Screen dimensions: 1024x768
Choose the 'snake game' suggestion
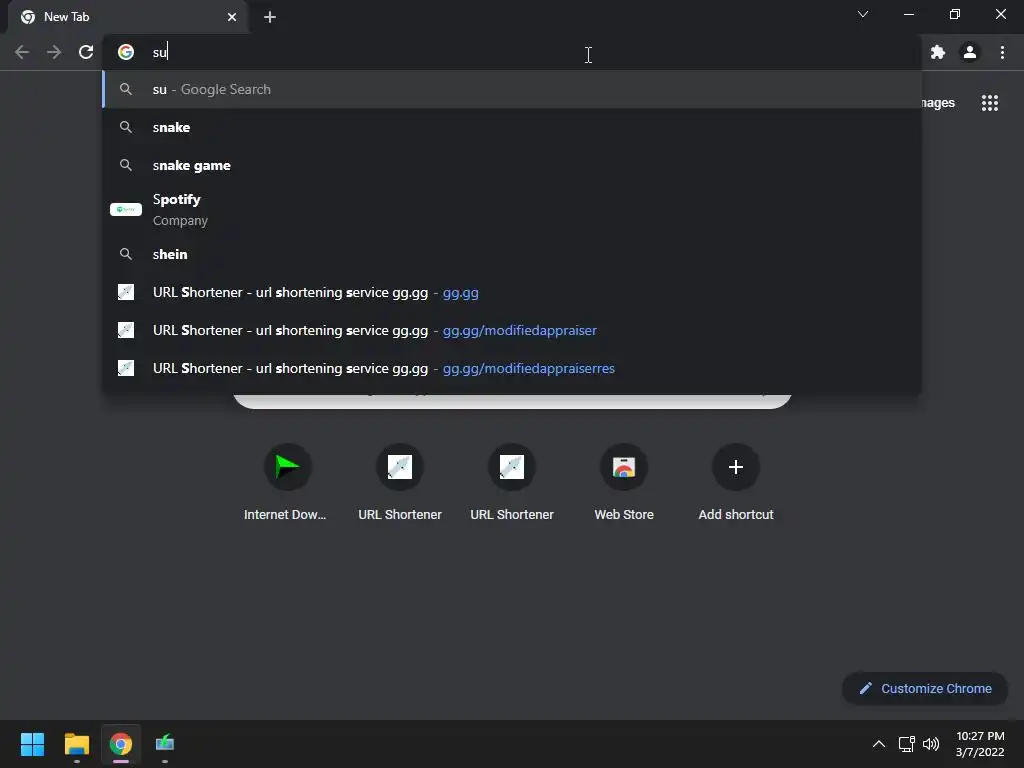tap(512, 165)
